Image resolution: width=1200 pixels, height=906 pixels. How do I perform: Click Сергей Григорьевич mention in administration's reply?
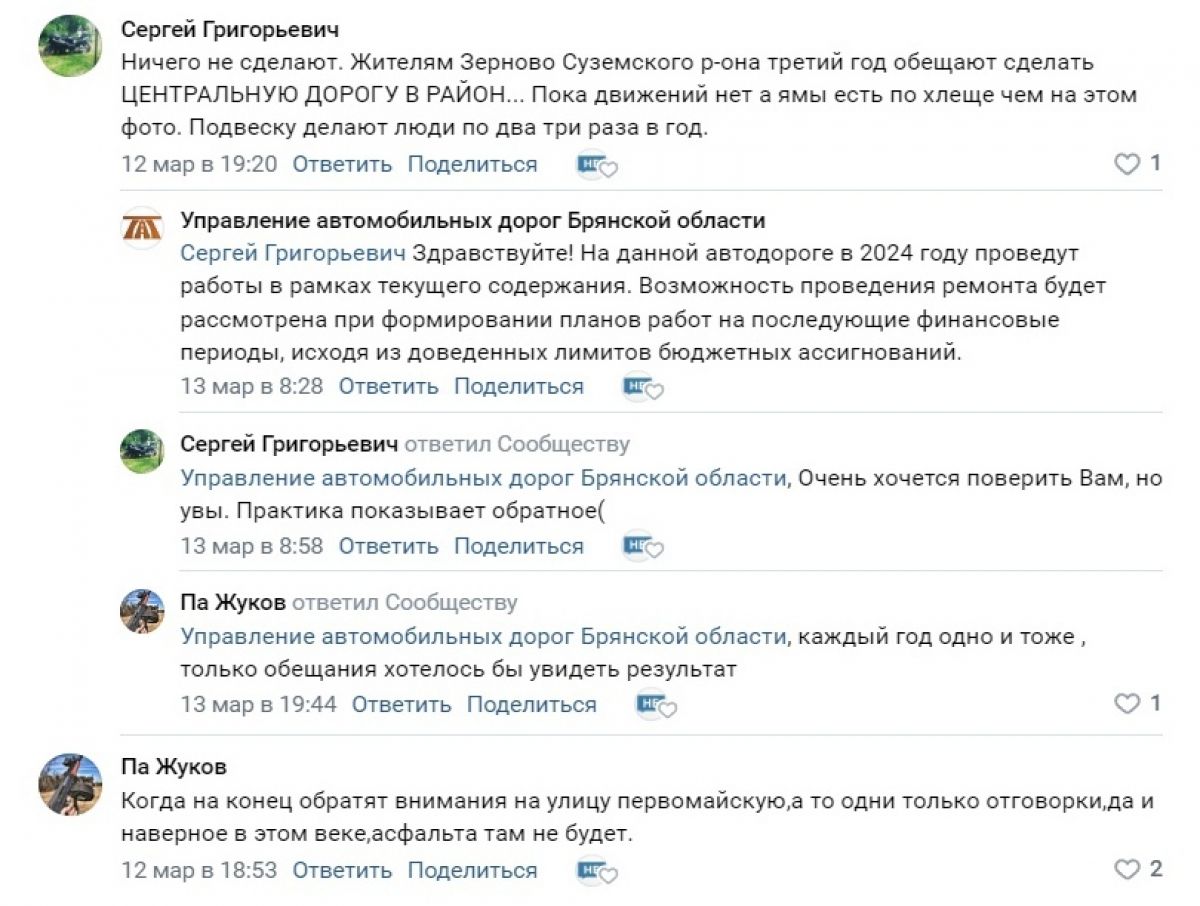(293, 253)
